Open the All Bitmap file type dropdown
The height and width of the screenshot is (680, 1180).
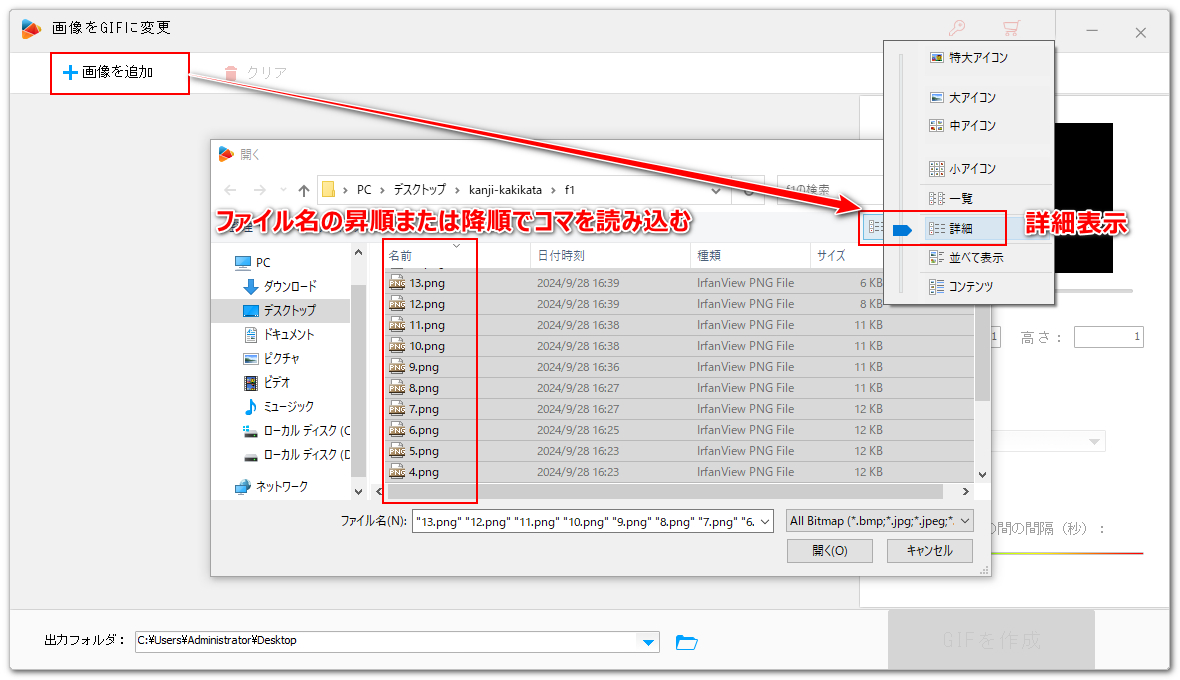pos(879,521)
